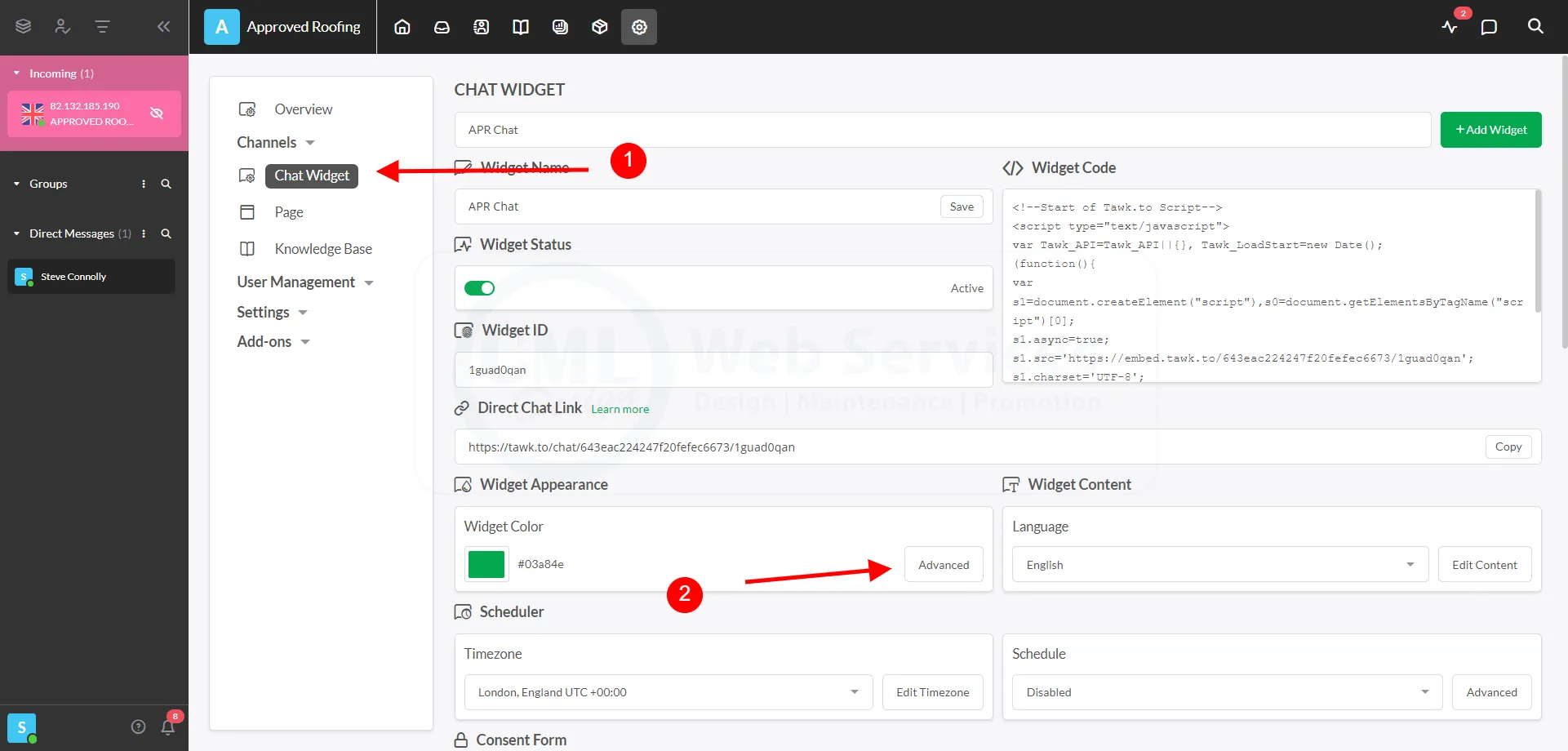This screenshot has height=751, width=1568.
Task: Open the Learn more link beside Direct Chat Link
Action: point(619,408)
